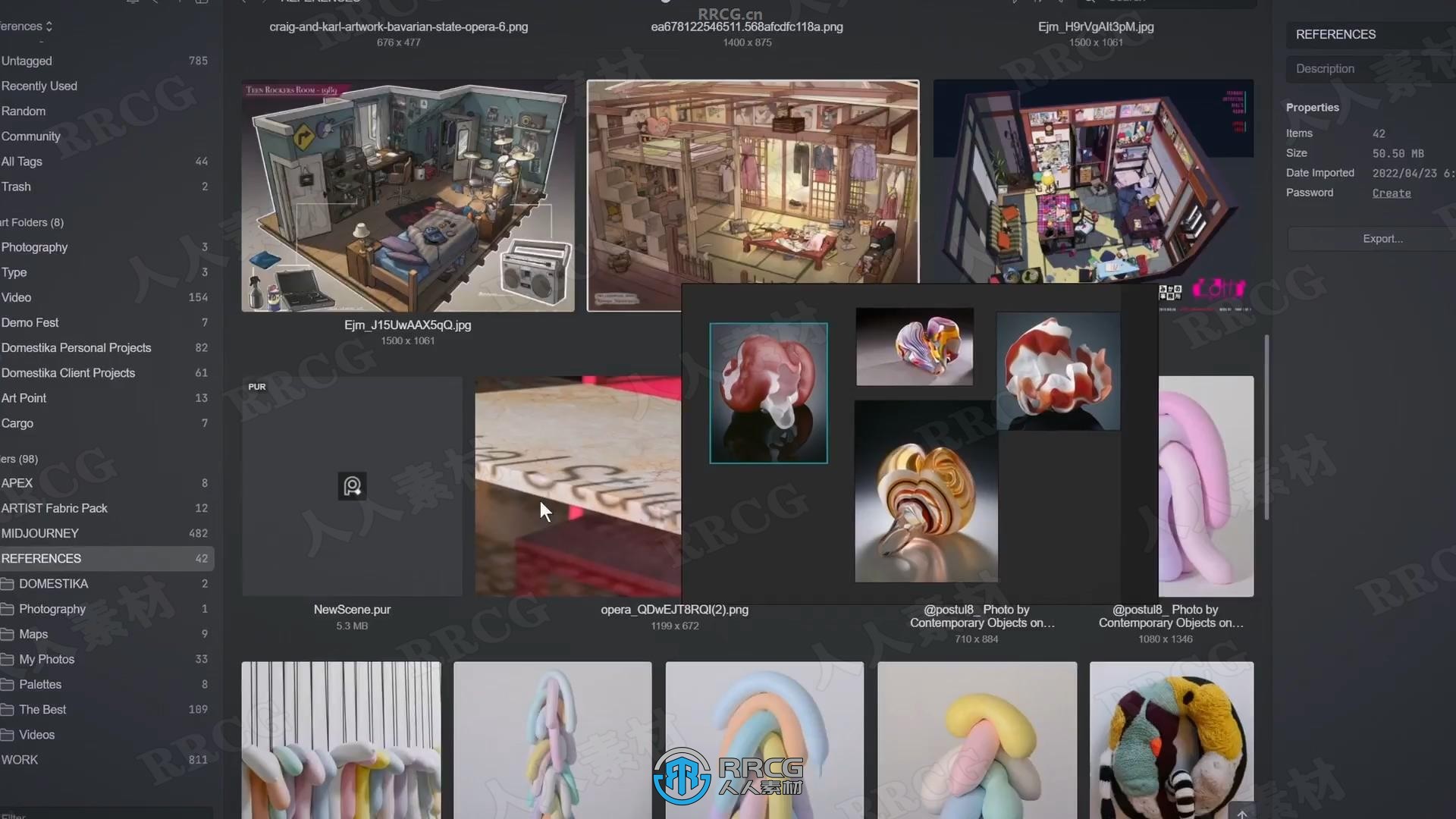
Task: Collapse the Smart Folders (8) section
Action: (x=32, y=222)
